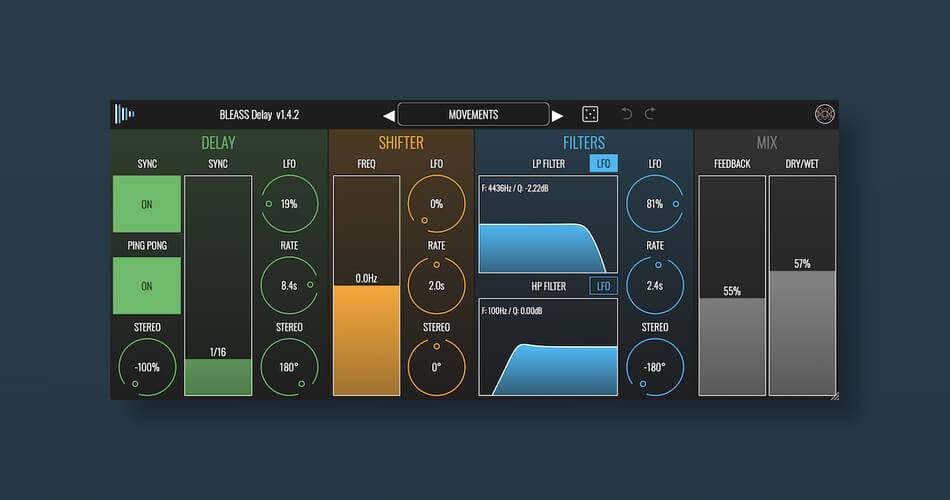Click the filters RATE 2.4s knob

pos(655,285)
